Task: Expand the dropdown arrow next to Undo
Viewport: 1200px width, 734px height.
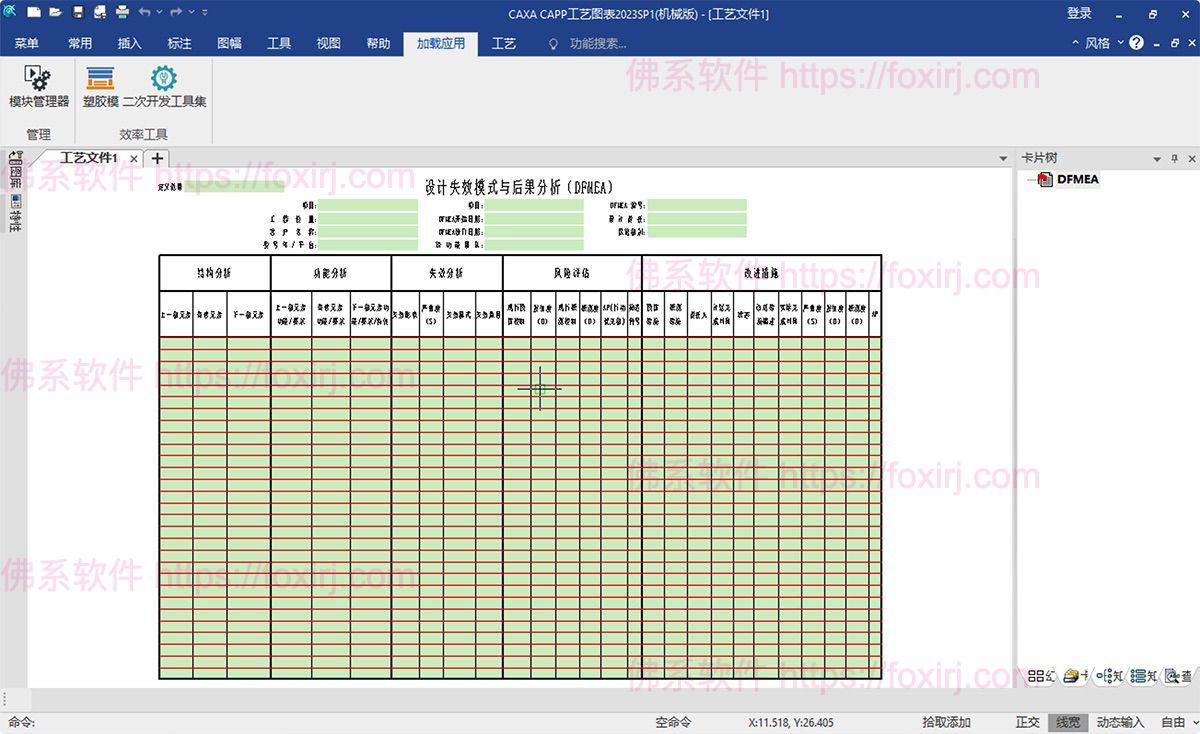Action: [159, 13]
